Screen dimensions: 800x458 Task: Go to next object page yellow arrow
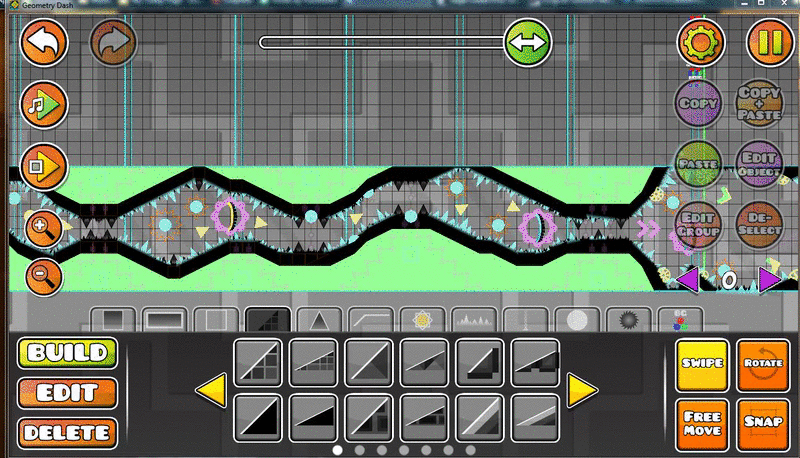coord(582,390)
